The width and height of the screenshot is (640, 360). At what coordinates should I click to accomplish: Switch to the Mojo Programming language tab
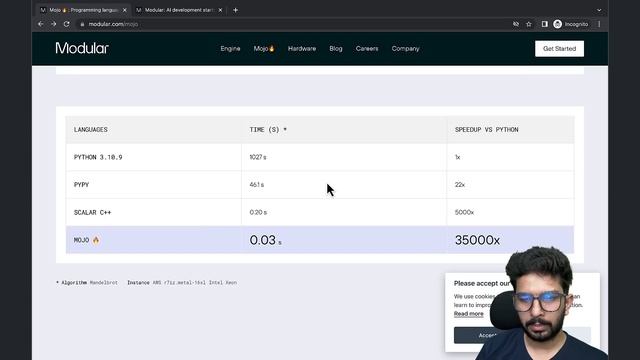tap(83, 10)
